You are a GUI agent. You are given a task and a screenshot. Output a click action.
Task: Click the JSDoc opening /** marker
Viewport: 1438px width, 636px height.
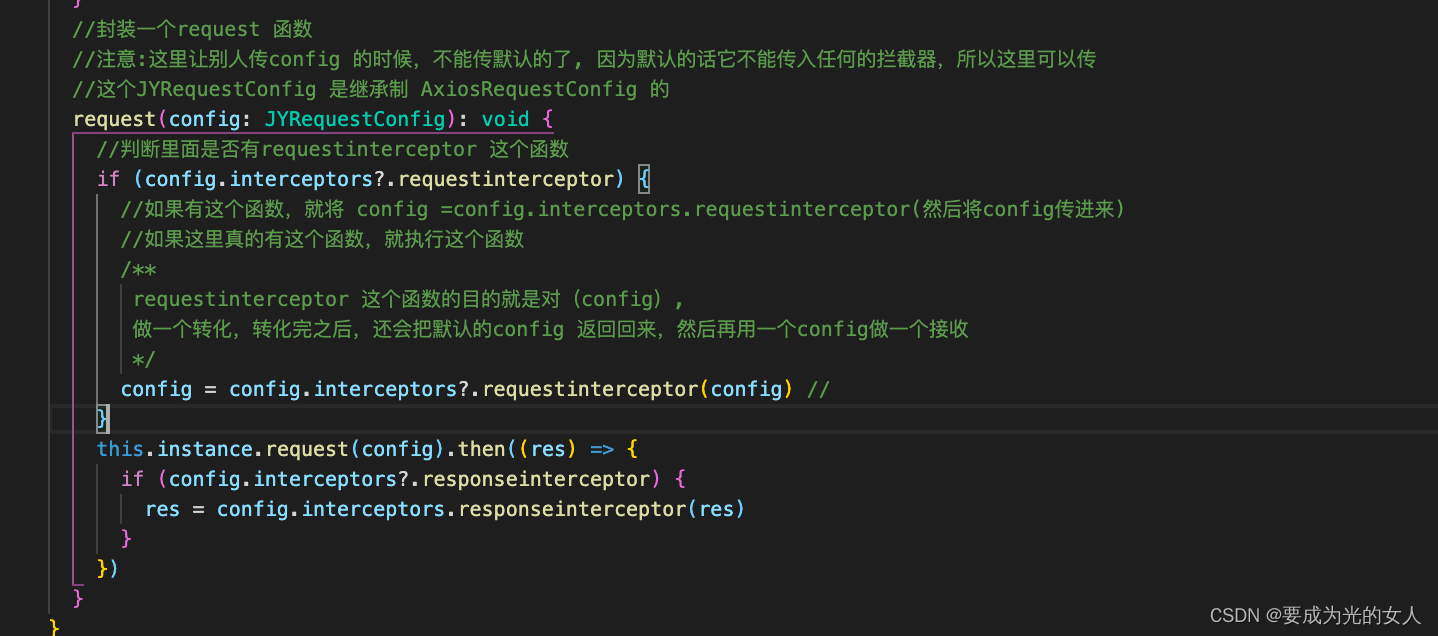click(x=139, y=270)
